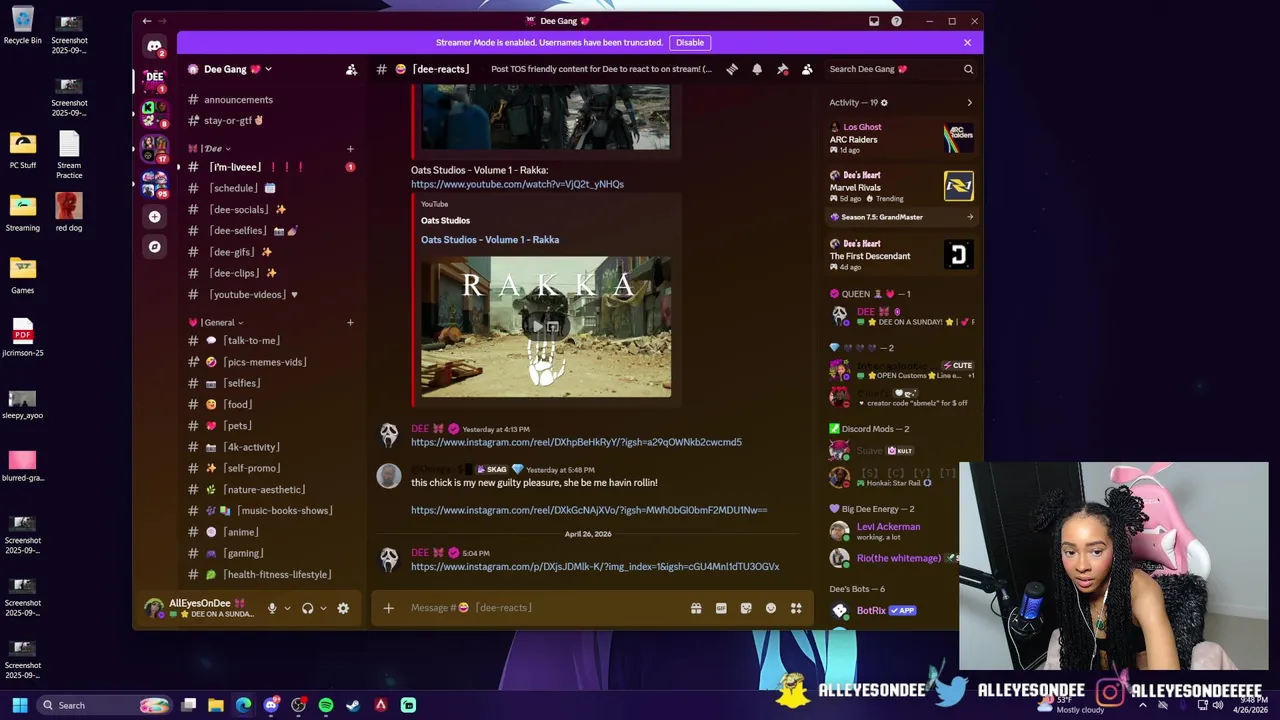
Task: Click the plus attach button in message bar
Action: tap(388, 608)
